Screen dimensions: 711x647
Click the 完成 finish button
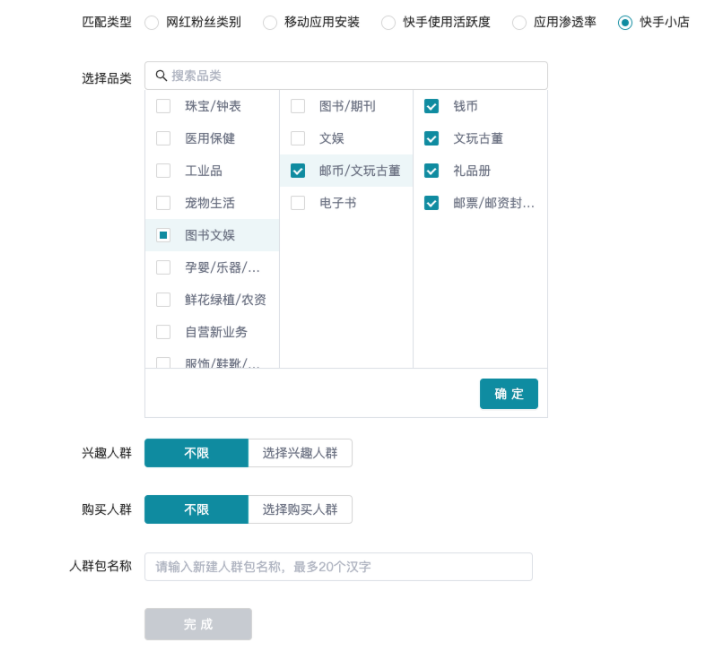pos(198,624)
